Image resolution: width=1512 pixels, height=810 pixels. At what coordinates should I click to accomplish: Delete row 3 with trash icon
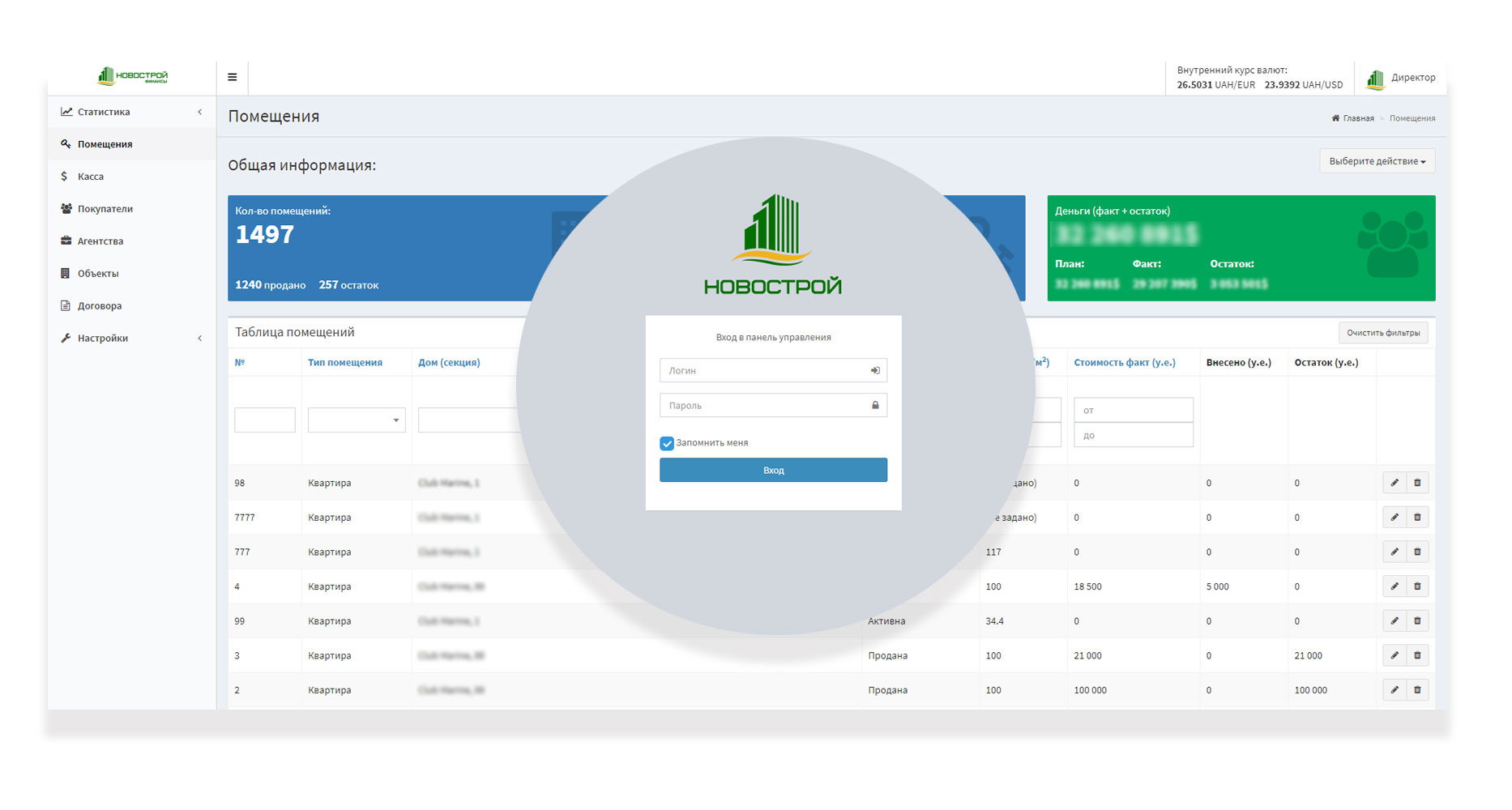pos(1417,656)
